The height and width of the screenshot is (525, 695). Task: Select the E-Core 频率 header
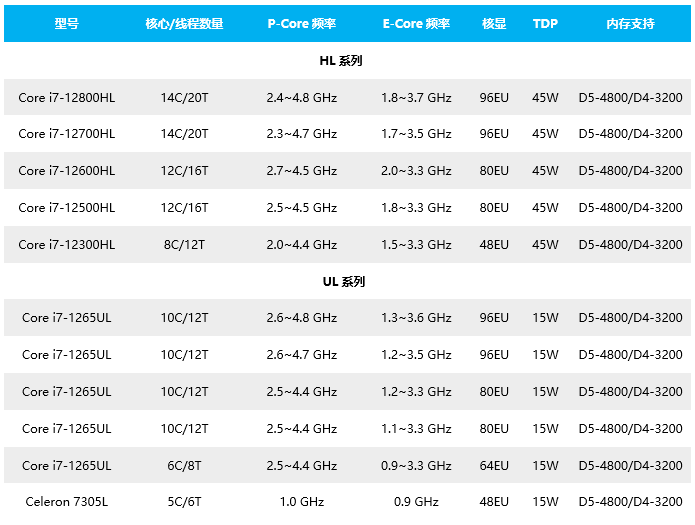pyautogui.click(x=416, y=24)
